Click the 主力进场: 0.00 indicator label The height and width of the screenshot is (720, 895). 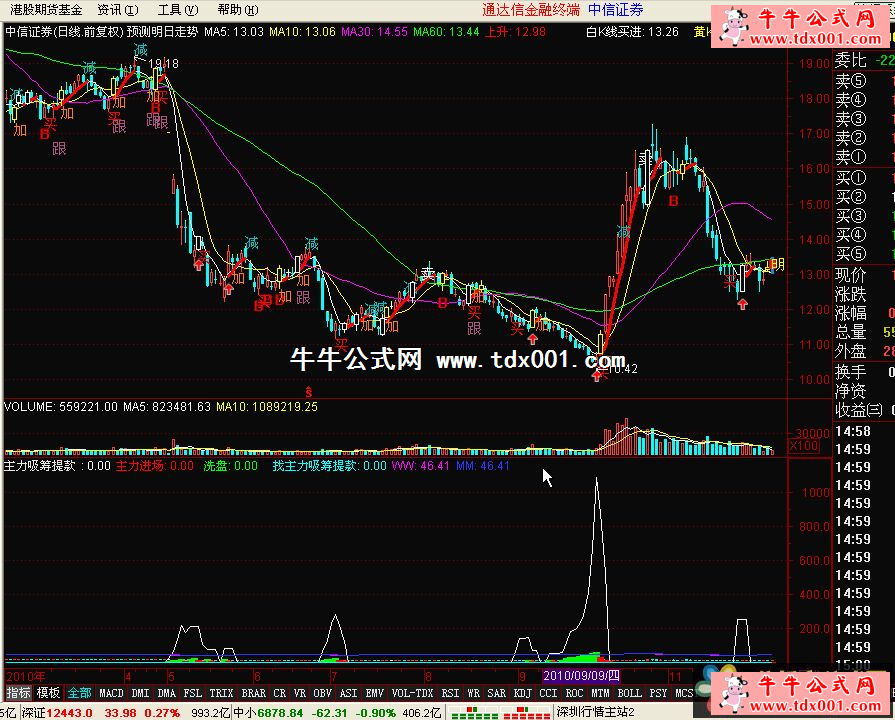155,466
